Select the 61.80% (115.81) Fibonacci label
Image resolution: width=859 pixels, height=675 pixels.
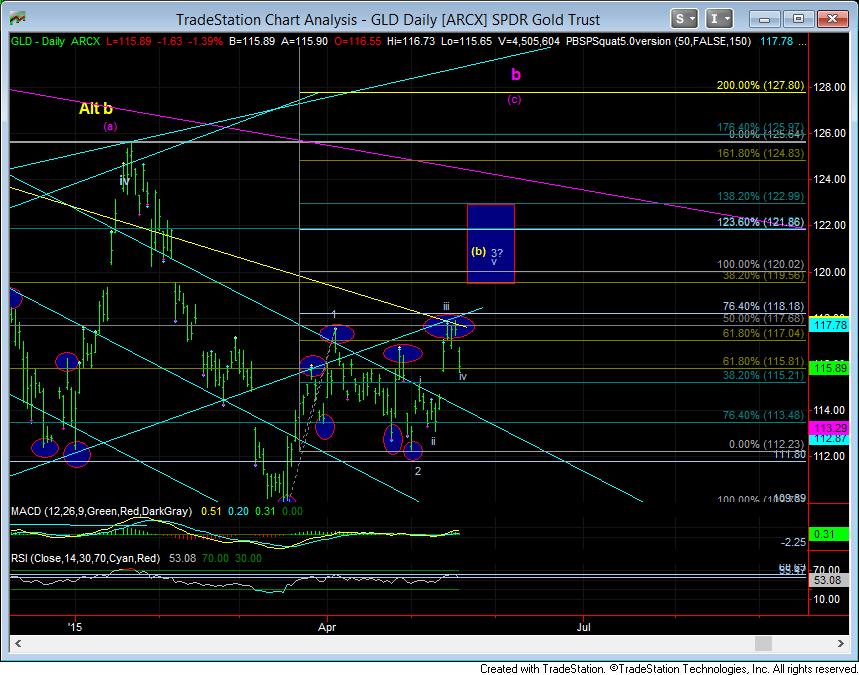(x=764, y=362)
